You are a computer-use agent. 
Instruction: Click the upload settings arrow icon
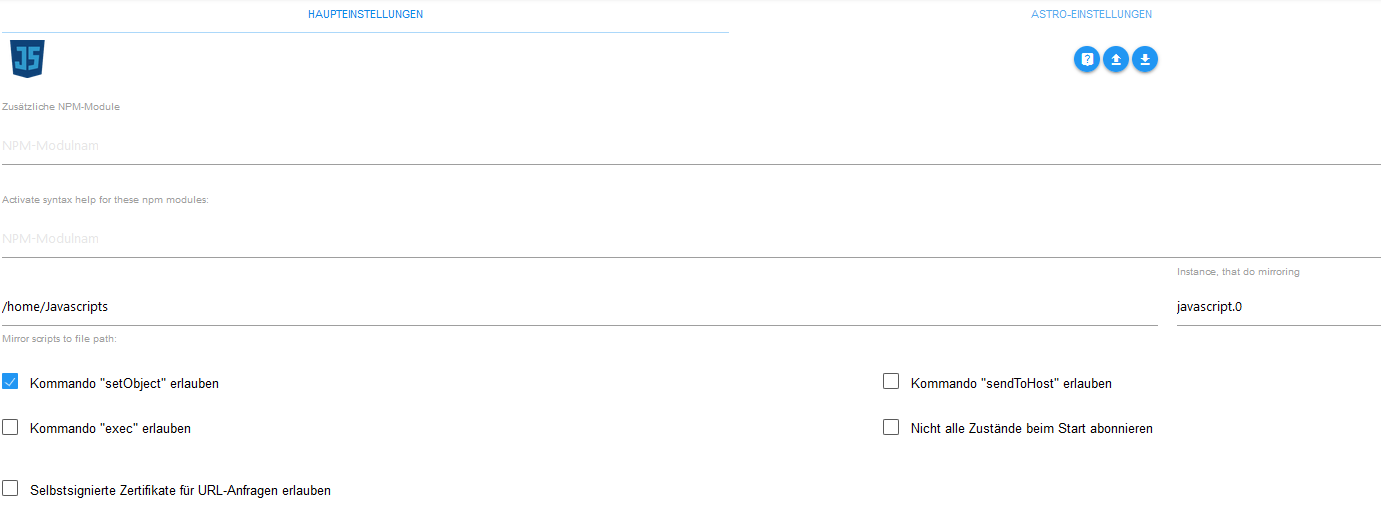click(x=1116, y=59)
